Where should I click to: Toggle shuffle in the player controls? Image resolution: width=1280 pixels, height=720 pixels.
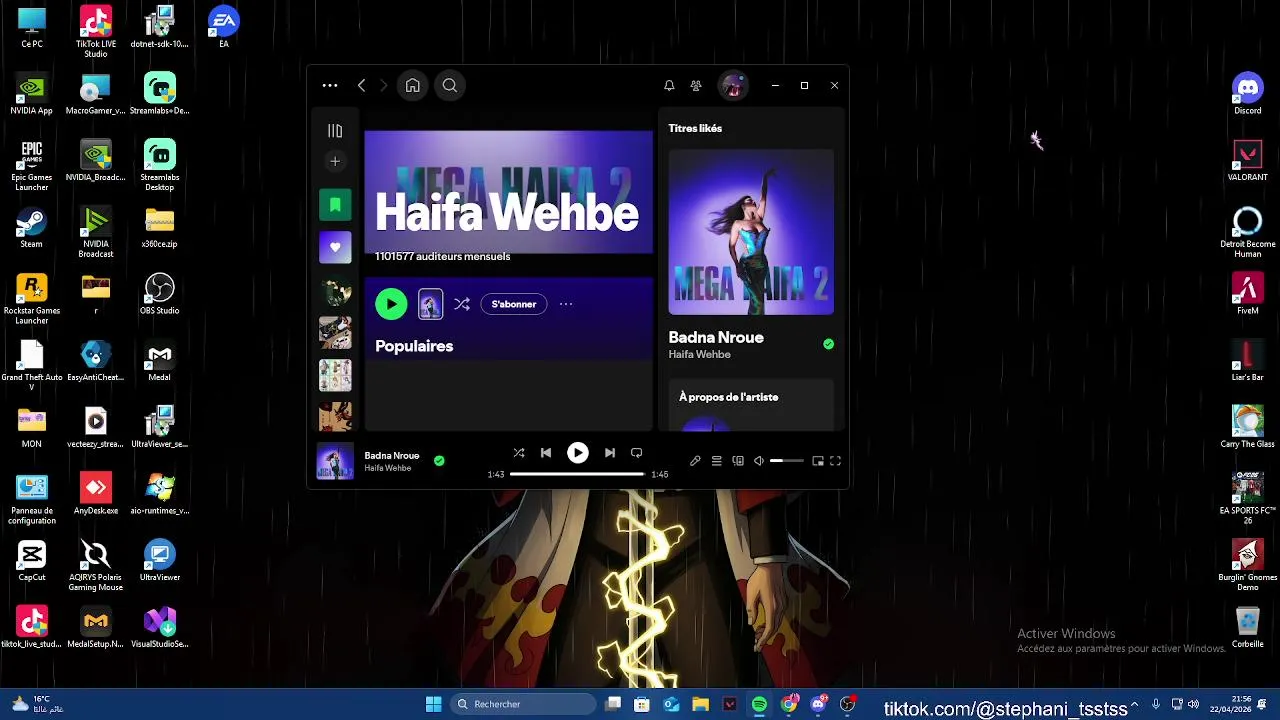coord(519,453)
